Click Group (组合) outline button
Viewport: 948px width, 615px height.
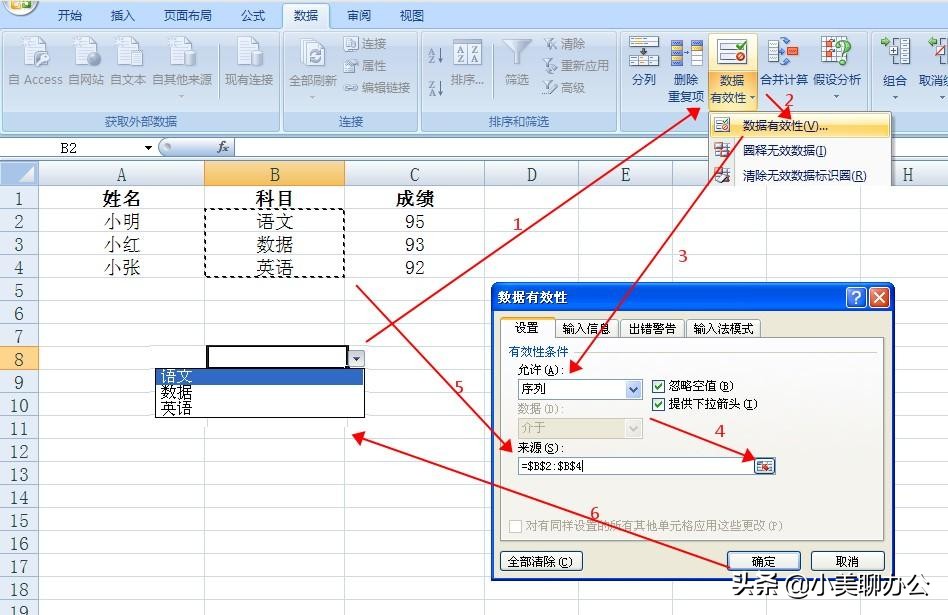895,68
